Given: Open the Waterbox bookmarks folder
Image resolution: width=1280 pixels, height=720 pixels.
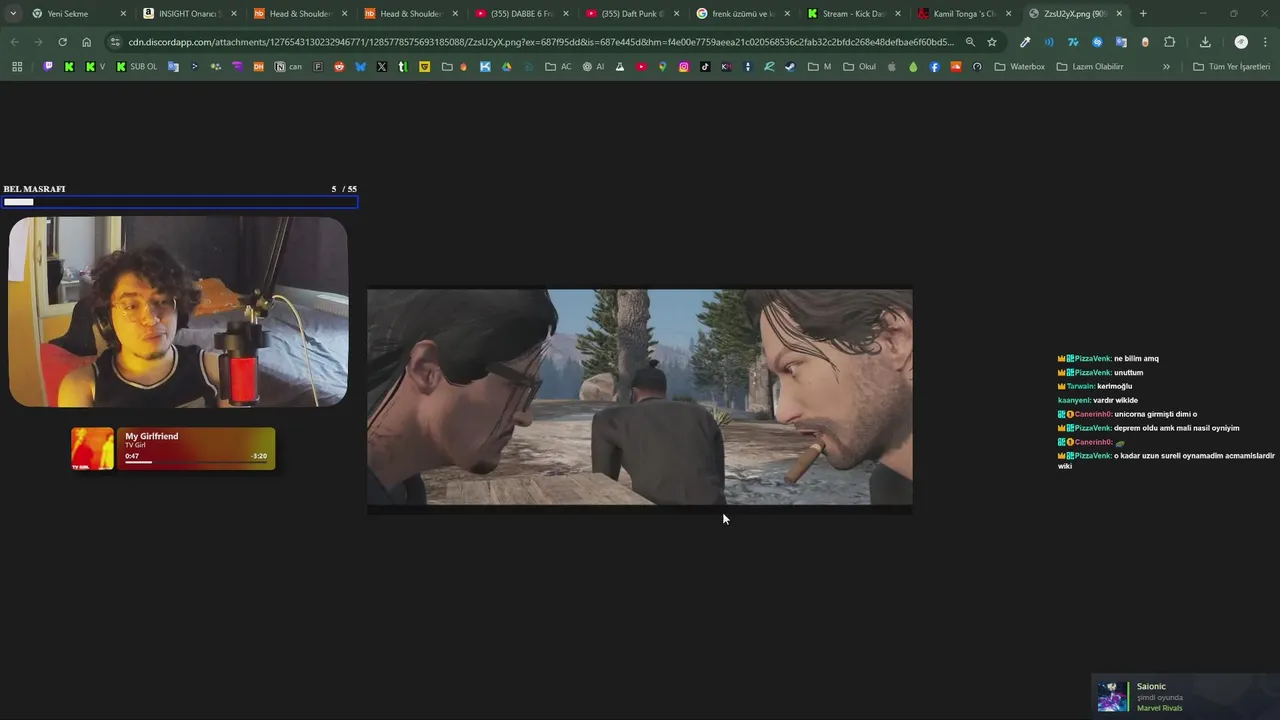Looking at the screenshot, I should pos(1020,67).
